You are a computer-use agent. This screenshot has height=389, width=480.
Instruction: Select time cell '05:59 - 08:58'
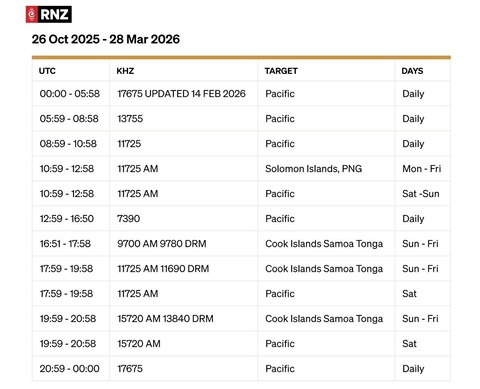click(69, 119)
